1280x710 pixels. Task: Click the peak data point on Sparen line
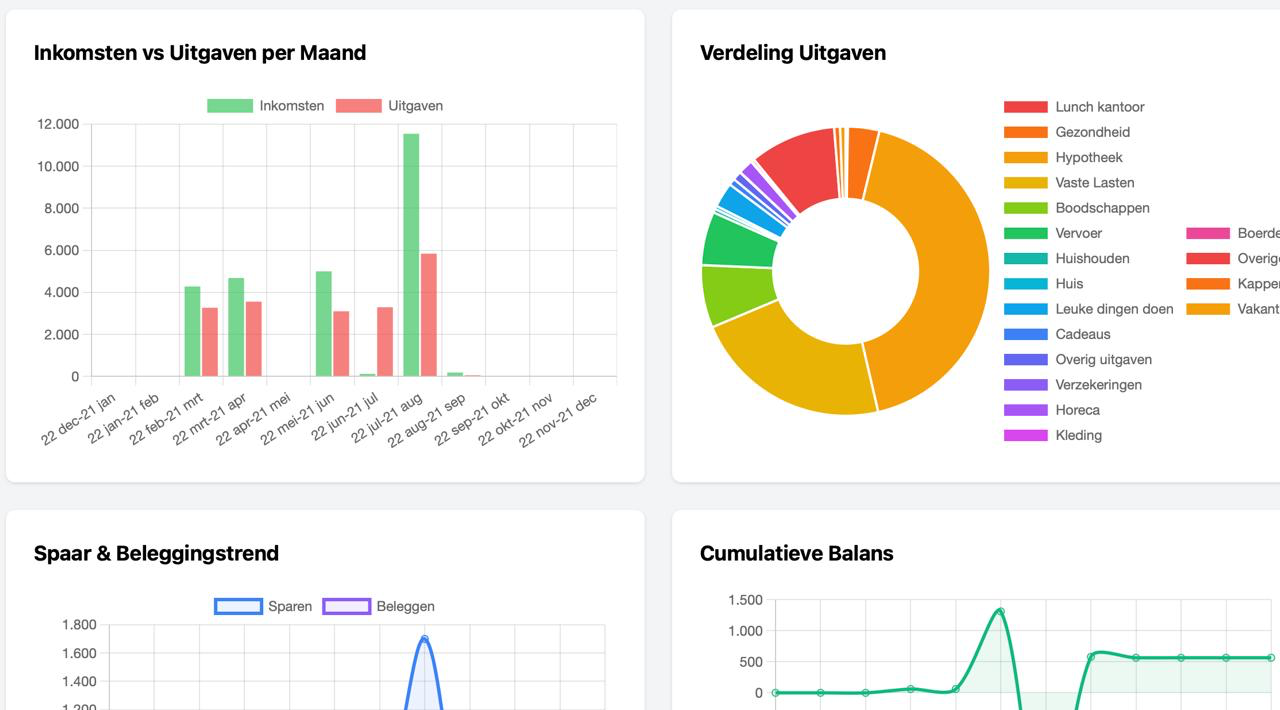point(425,638)
